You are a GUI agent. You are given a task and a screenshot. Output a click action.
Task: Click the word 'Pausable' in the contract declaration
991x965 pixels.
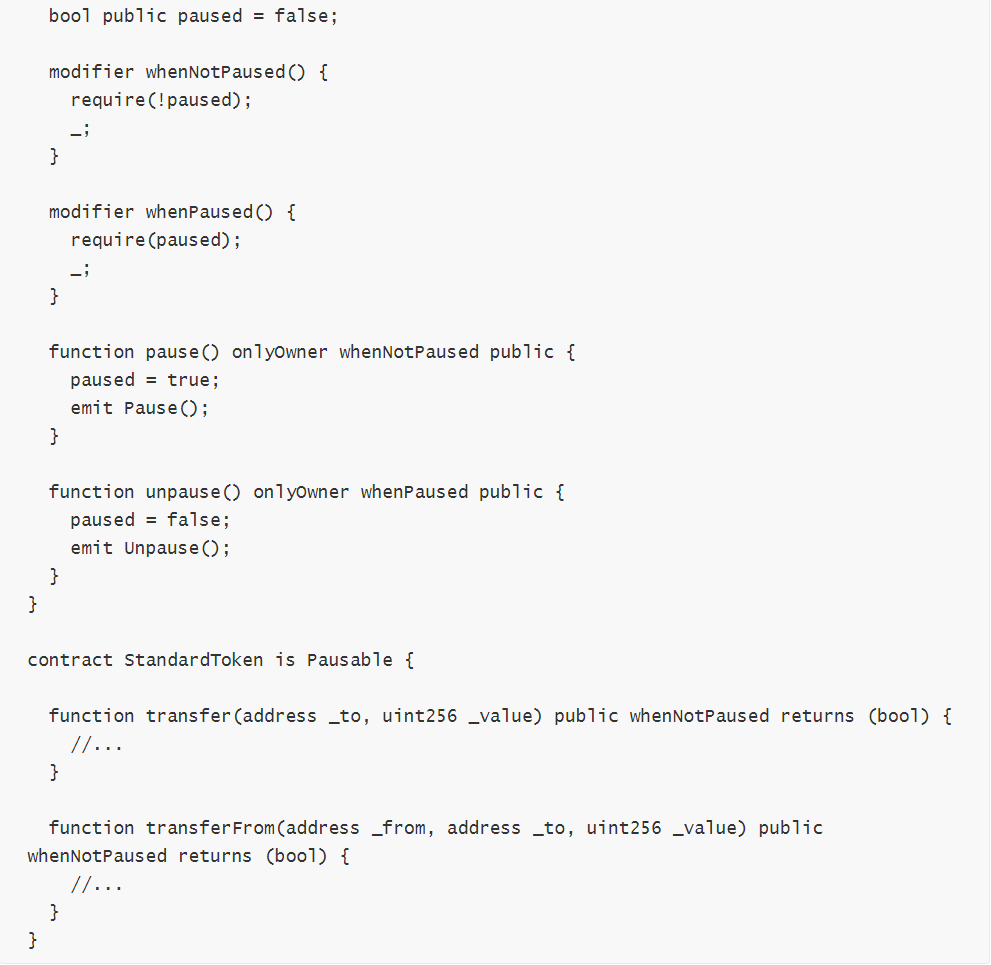350,660
